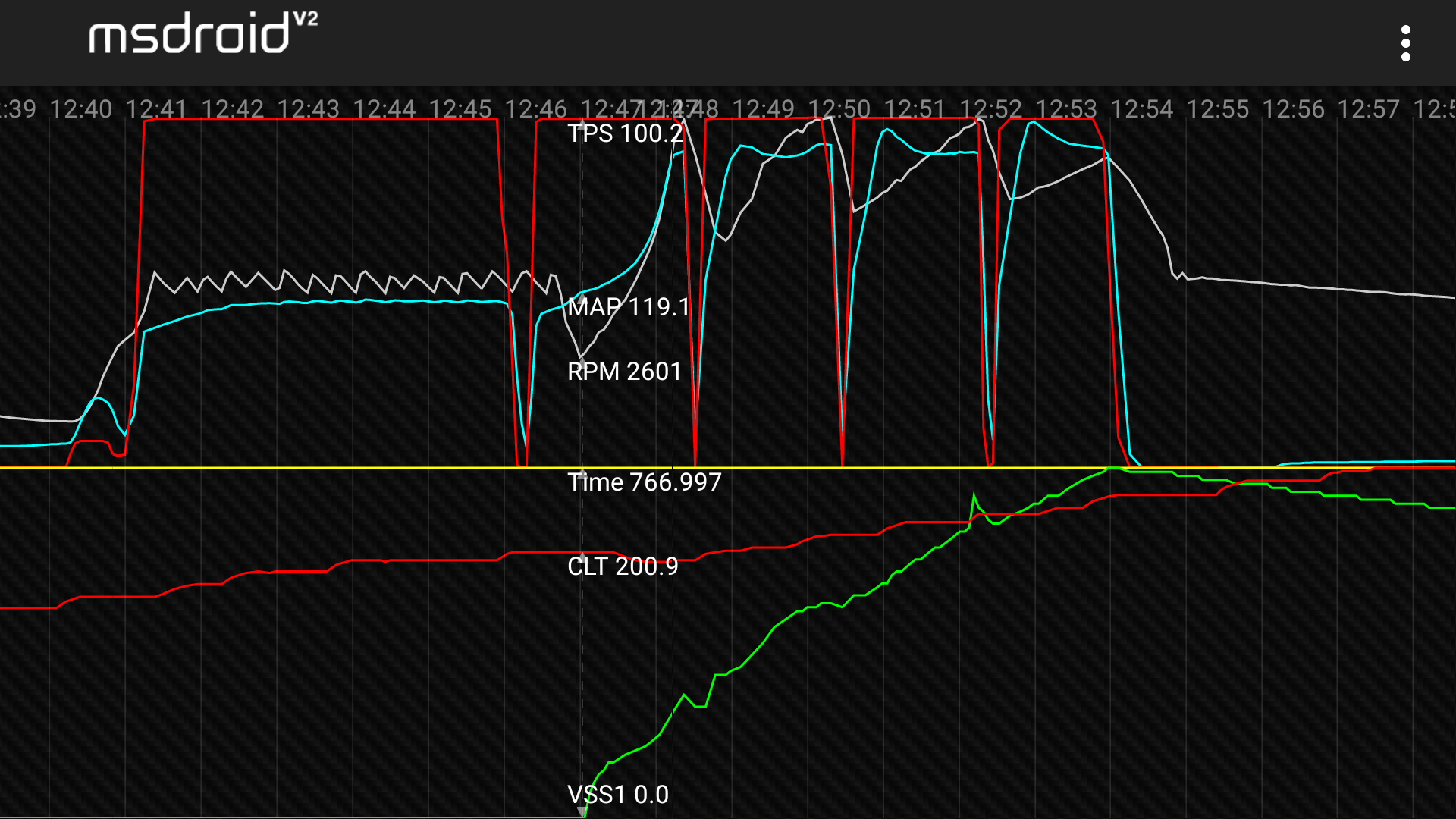
Task: Select the 12:49 time axis marker
Action: pos(763,109)
